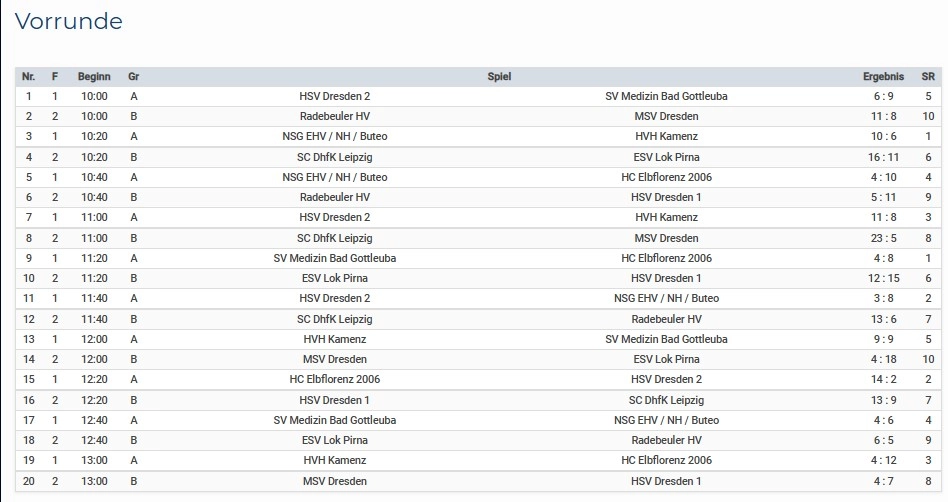
Task: Select MSV Dresden in match 14
Action: coord(334,359)
